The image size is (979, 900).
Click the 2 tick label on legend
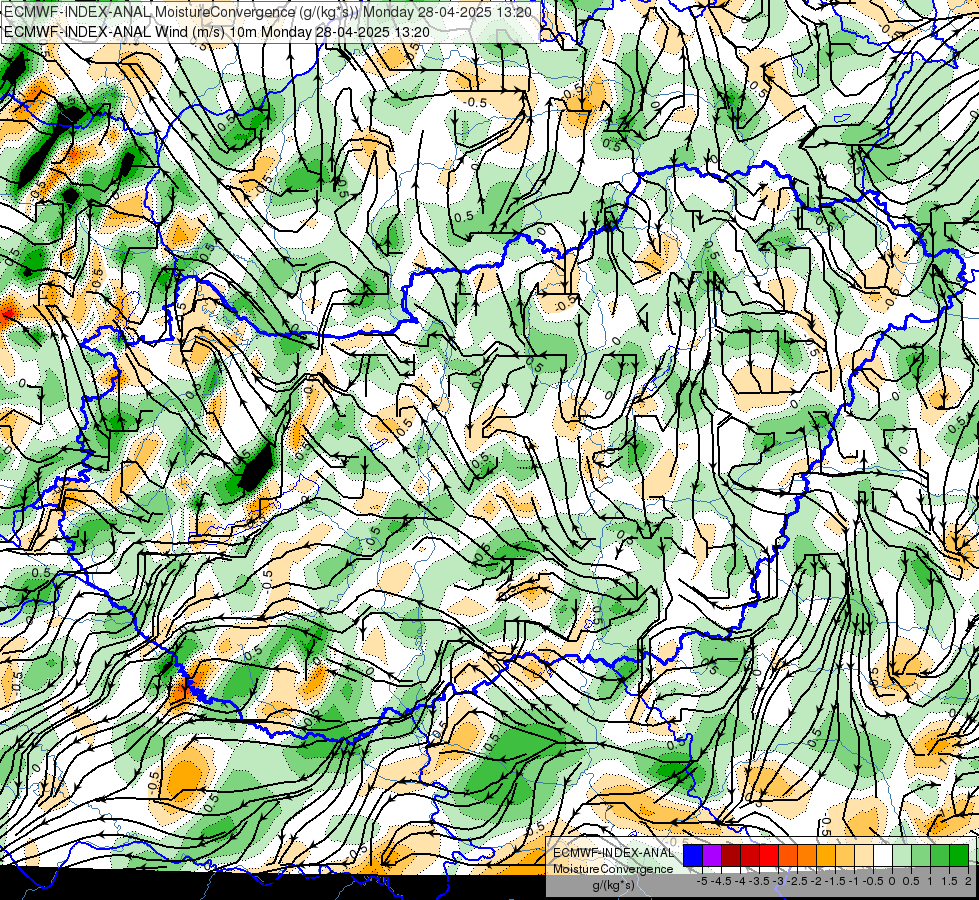(968, 881)
